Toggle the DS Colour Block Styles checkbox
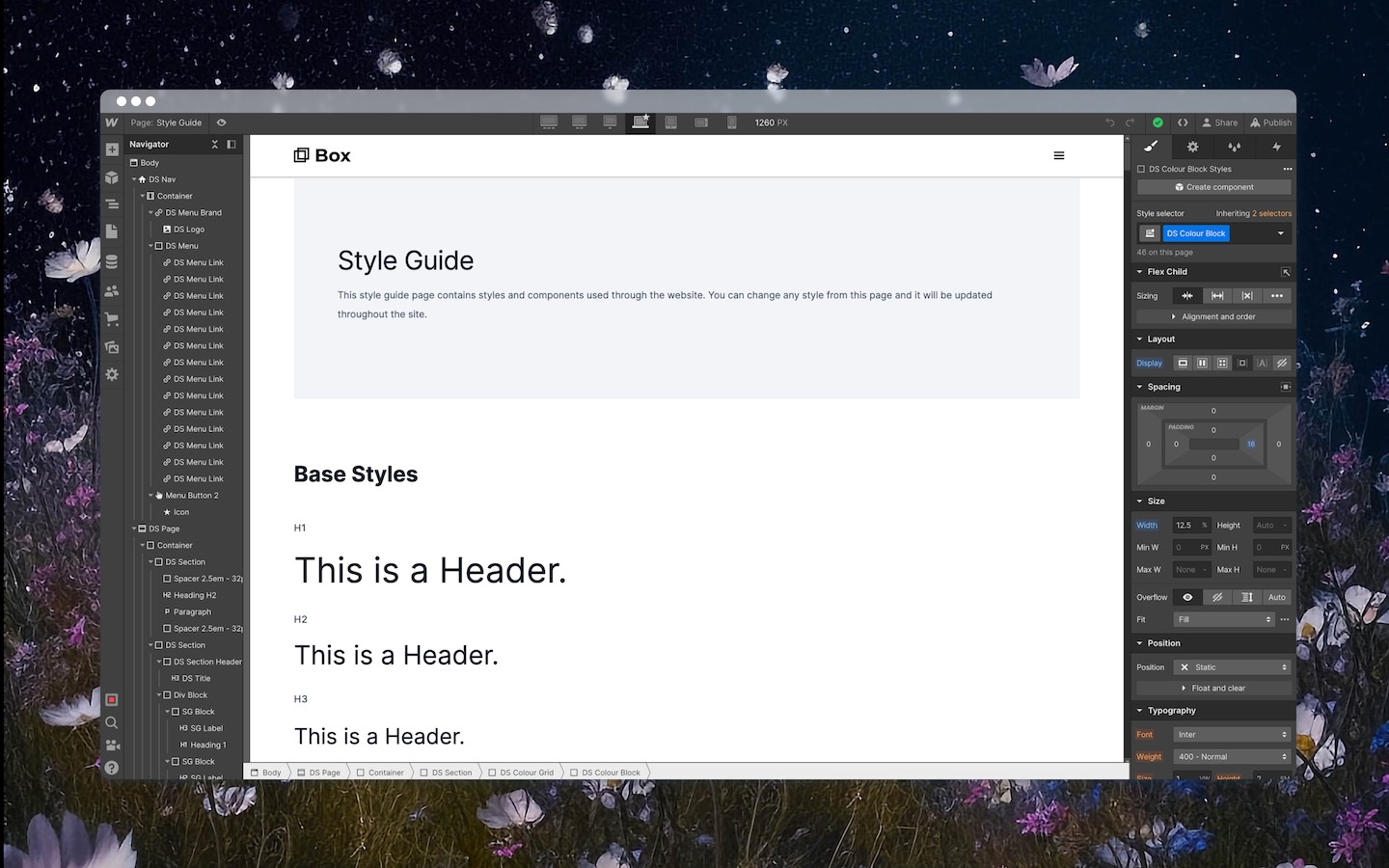This screenshot has width=1389, height=868. tap(1141, 169)
